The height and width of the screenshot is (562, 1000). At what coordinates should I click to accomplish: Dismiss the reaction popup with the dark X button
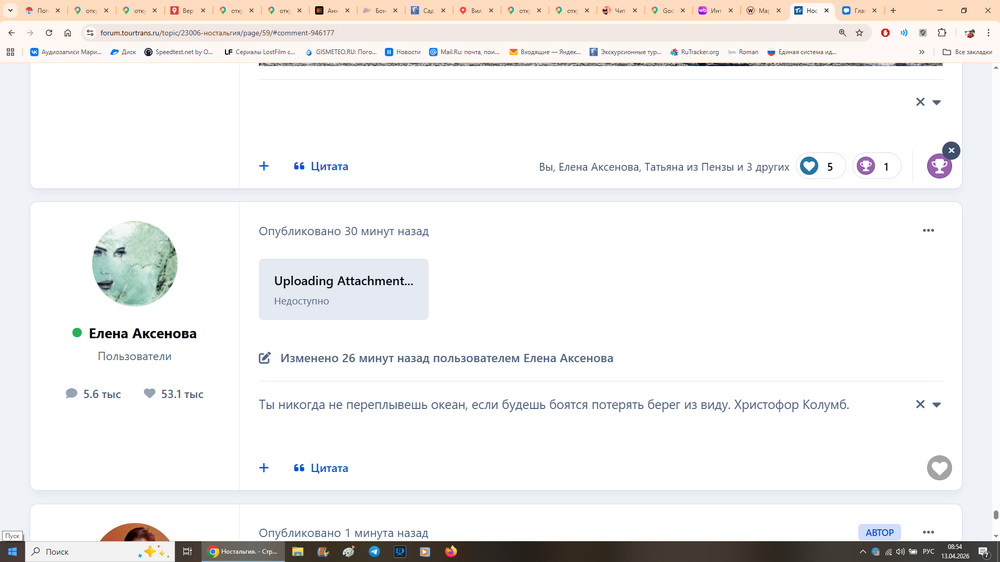(x=951, y=150)
